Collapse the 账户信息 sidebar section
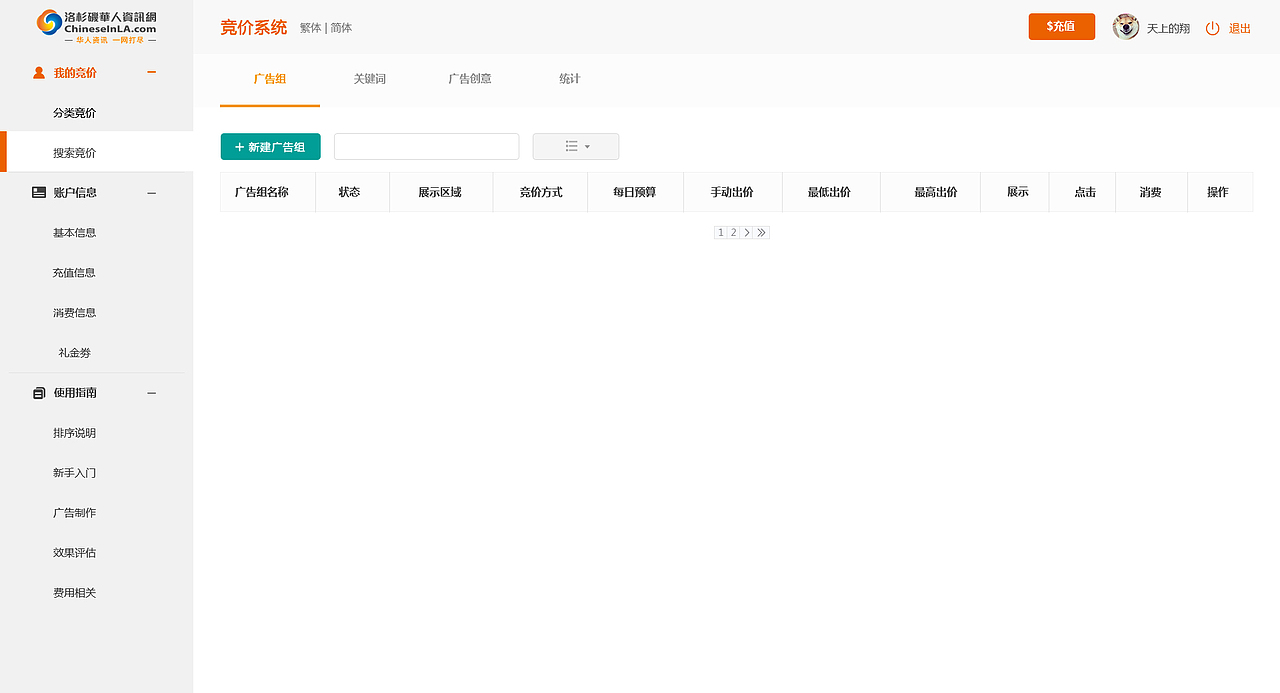1280x693 pixels. [151, 192]
